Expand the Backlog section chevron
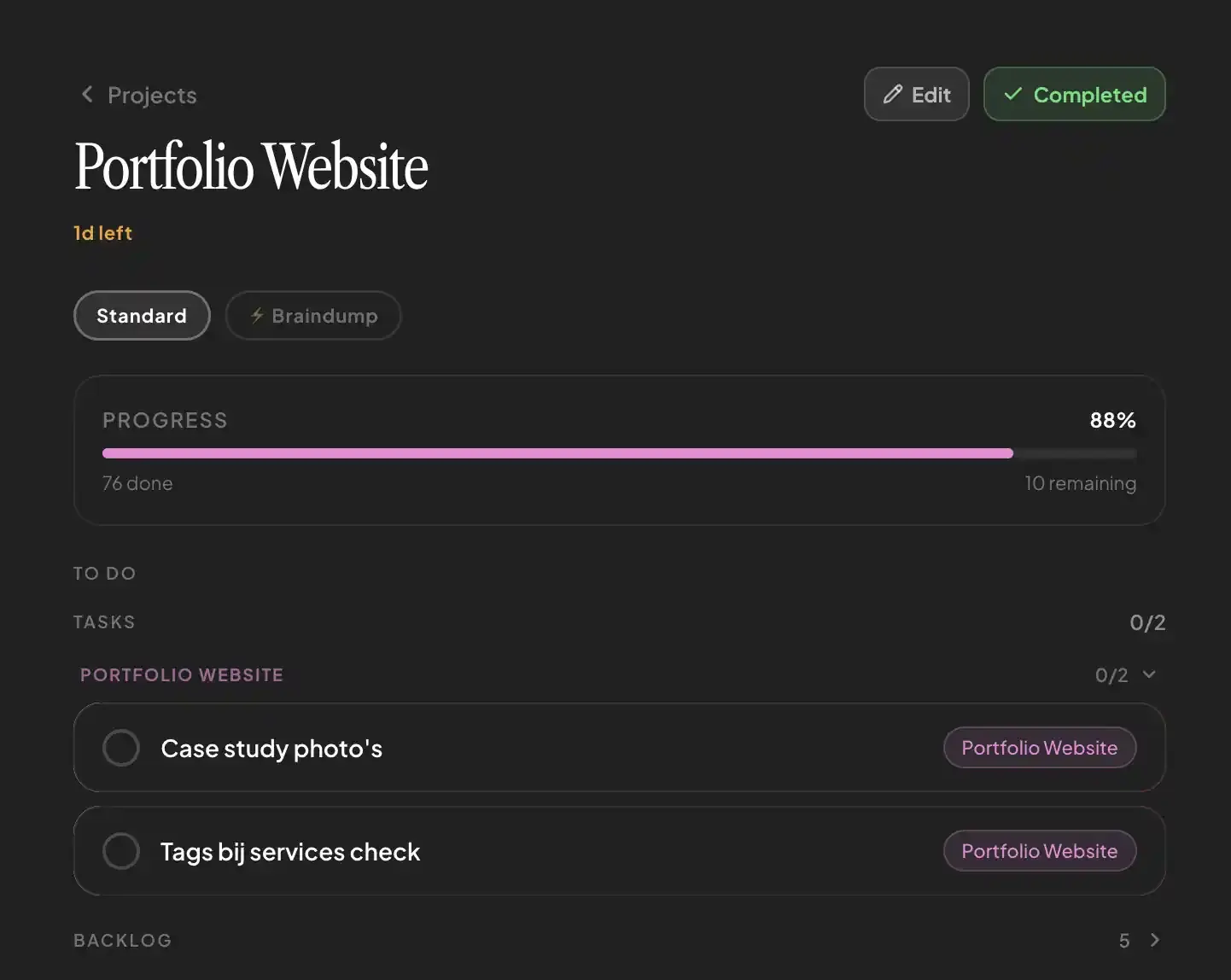 point(1154,940)
